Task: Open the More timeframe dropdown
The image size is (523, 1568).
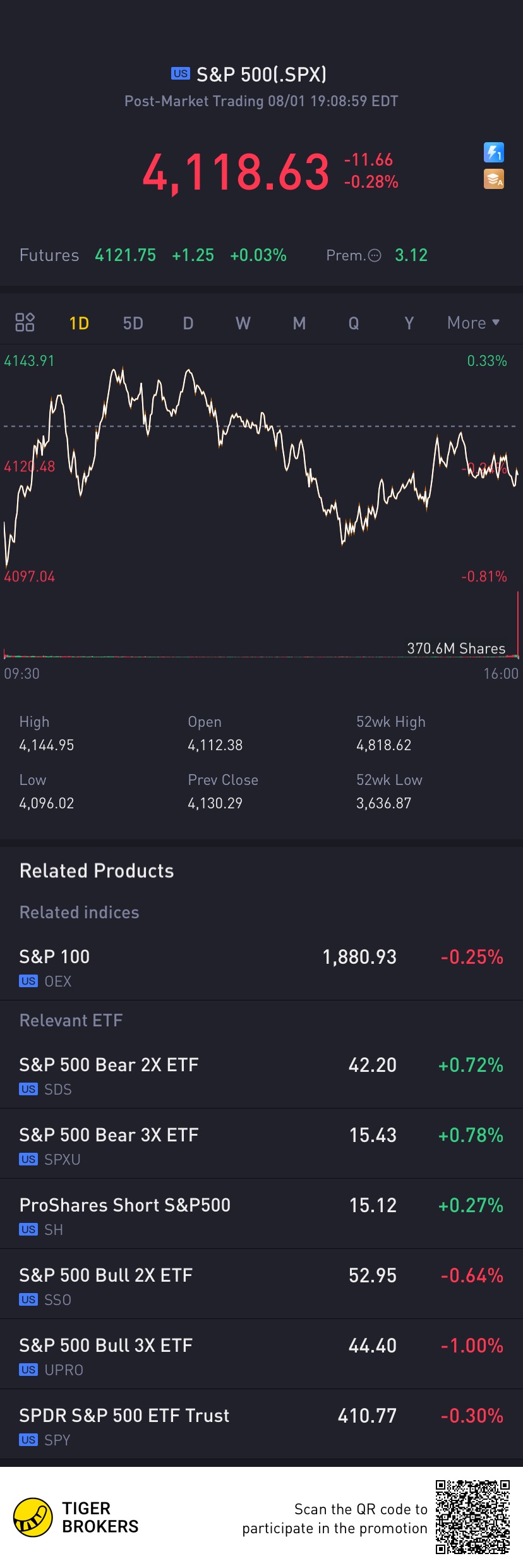Action: (473, 323)
